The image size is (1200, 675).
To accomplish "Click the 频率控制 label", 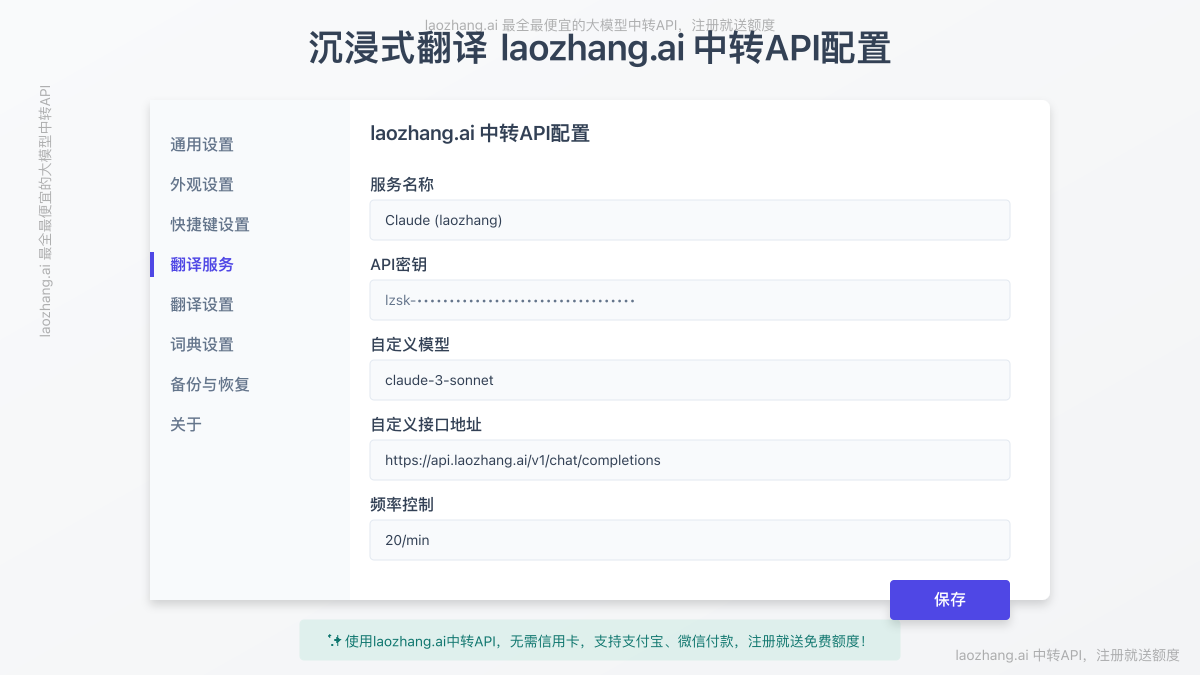I will click(x=402, y=505).
